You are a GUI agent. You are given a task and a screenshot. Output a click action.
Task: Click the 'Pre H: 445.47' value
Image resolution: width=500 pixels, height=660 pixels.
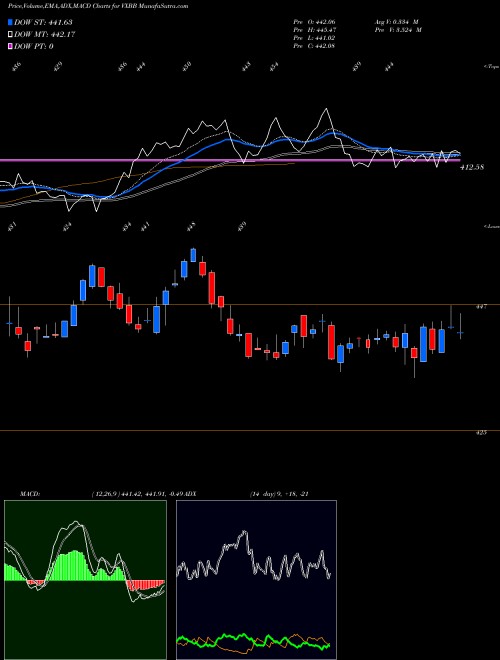pyautogui.click(x=314, y=30)
